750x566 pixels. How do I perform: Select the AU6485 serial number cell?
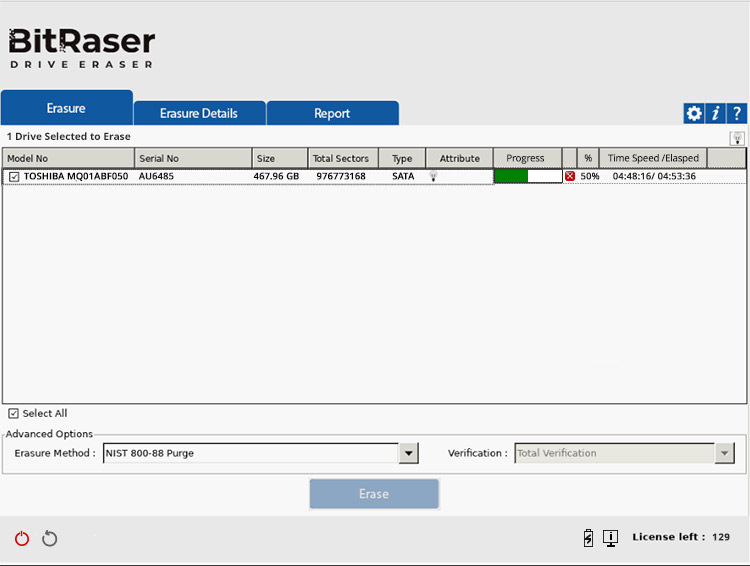156,176
